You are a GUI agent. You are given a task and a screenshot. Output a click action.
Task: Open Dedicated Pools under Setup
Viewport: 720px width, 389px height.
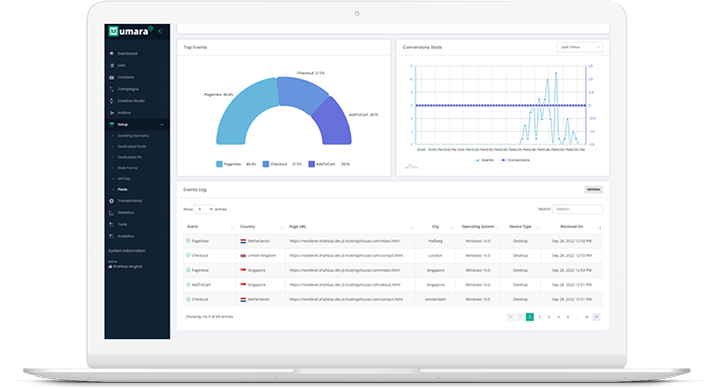click(132, 147)
